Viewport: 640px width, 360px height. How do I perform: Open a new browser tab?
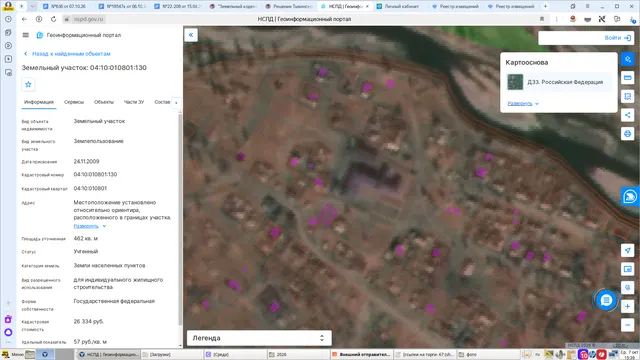coord(545,6)
